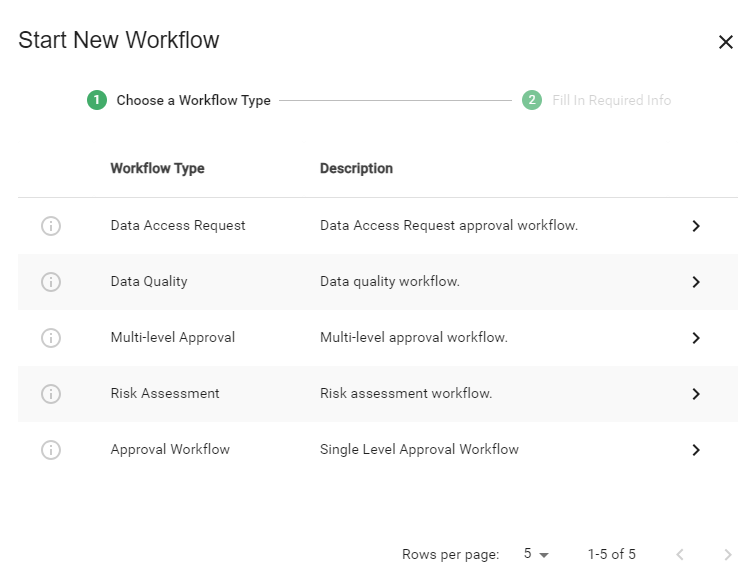
Task: Choose the Data Access Request workflow type
Action: pyautogui.click(x=378, y=226)
